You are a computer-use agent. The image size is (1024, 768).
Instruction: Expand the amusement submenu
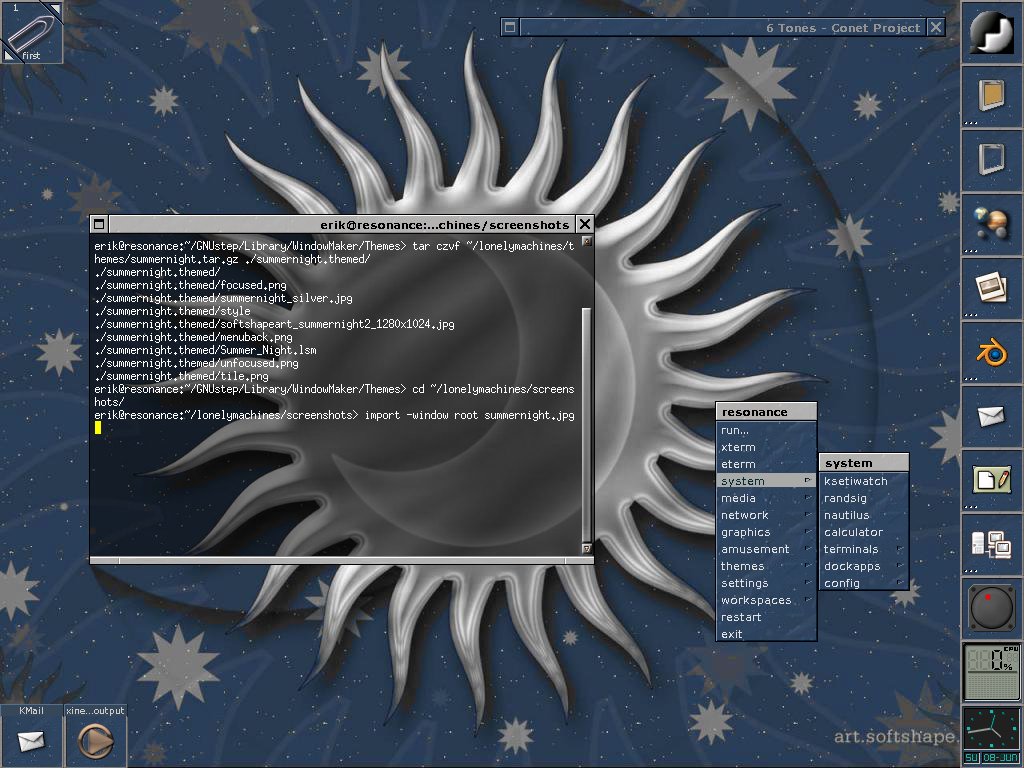coord(767,549)
